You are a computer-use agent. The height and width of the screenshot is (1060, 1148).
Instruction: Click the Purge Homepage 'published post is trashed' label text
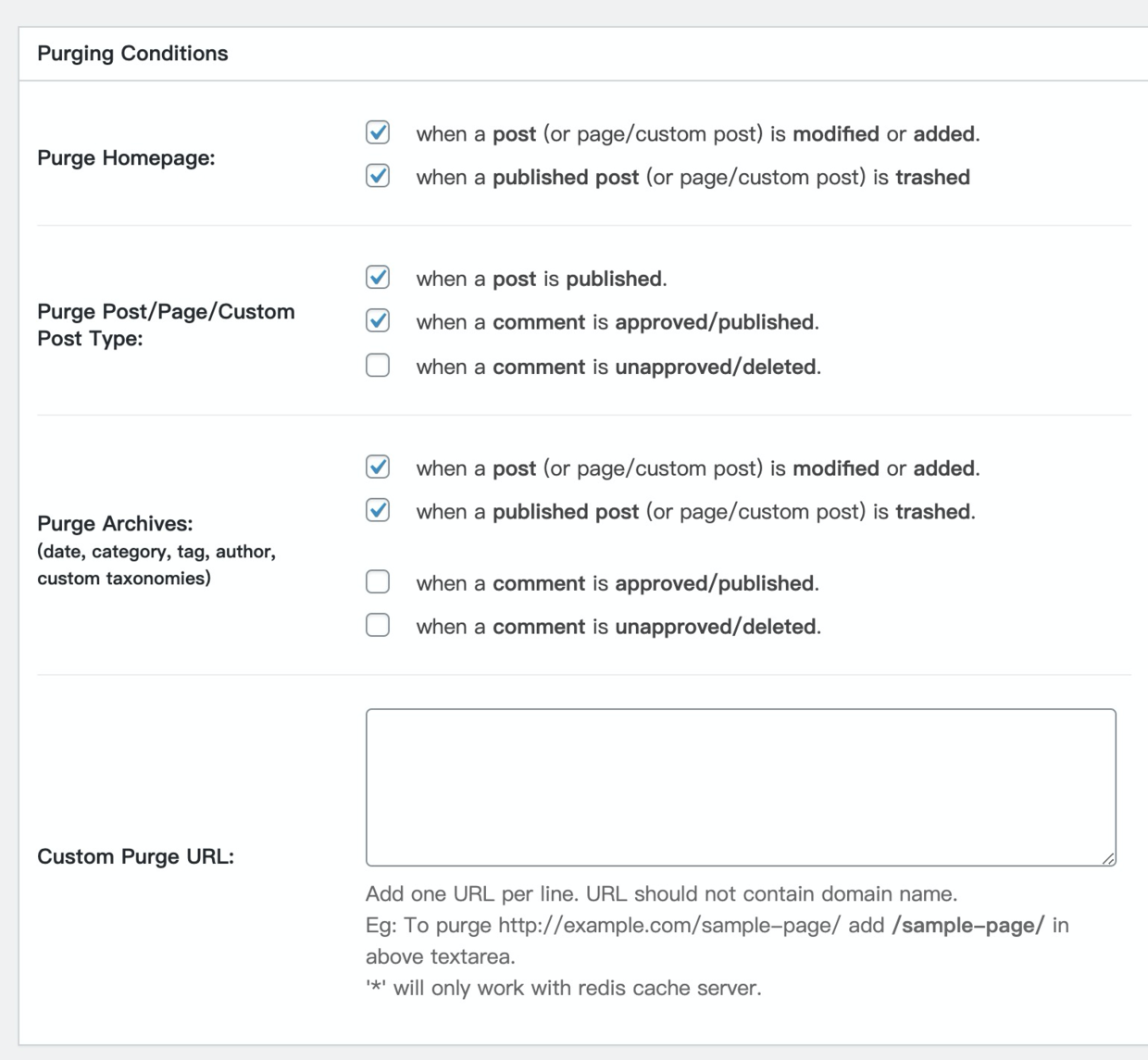pyautogui.click(x=693, y=178)
